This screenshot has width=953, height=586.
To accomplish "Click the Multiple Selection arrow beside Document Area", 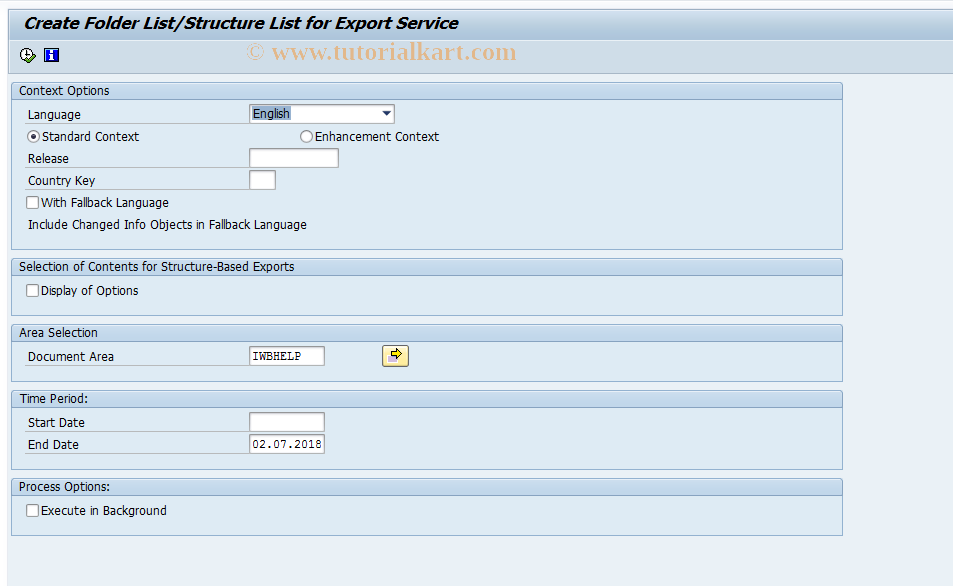I will pyautogui.click(x=395, y=355).
